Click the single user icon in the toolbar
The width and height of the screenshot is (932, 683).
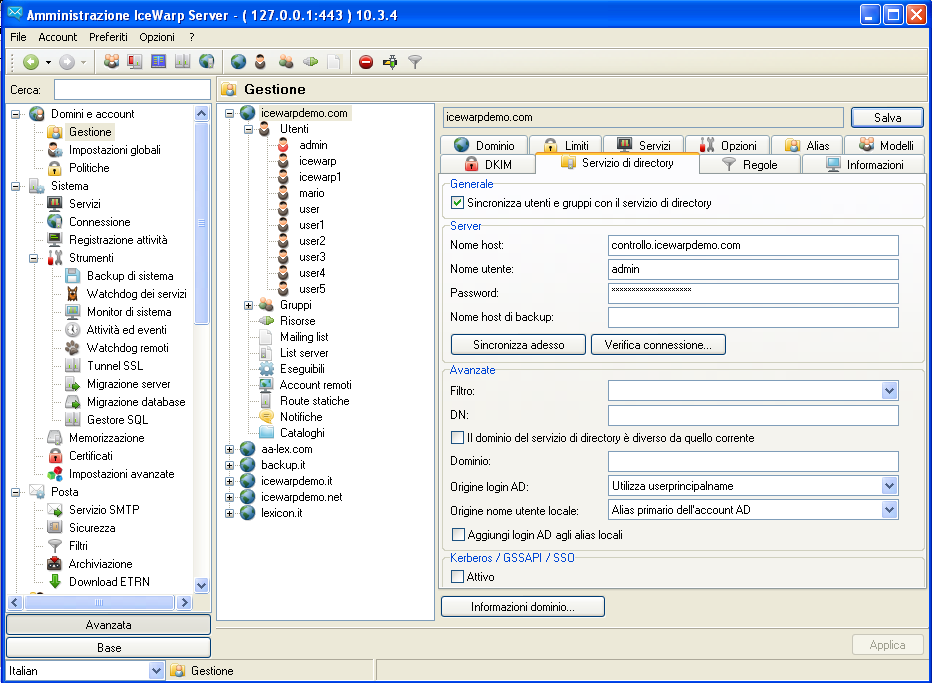tap(260, 62)
